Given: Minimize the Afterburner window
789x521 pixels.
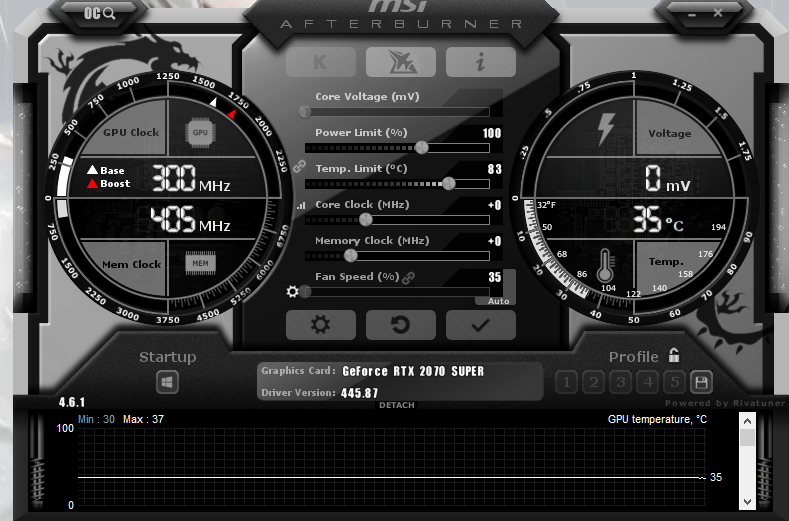Looking at the screenshot, I should [x=692, y=14].
